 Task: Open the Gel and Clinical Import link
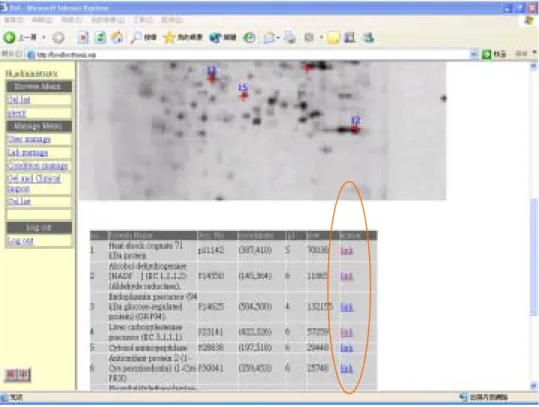[34, 184]
